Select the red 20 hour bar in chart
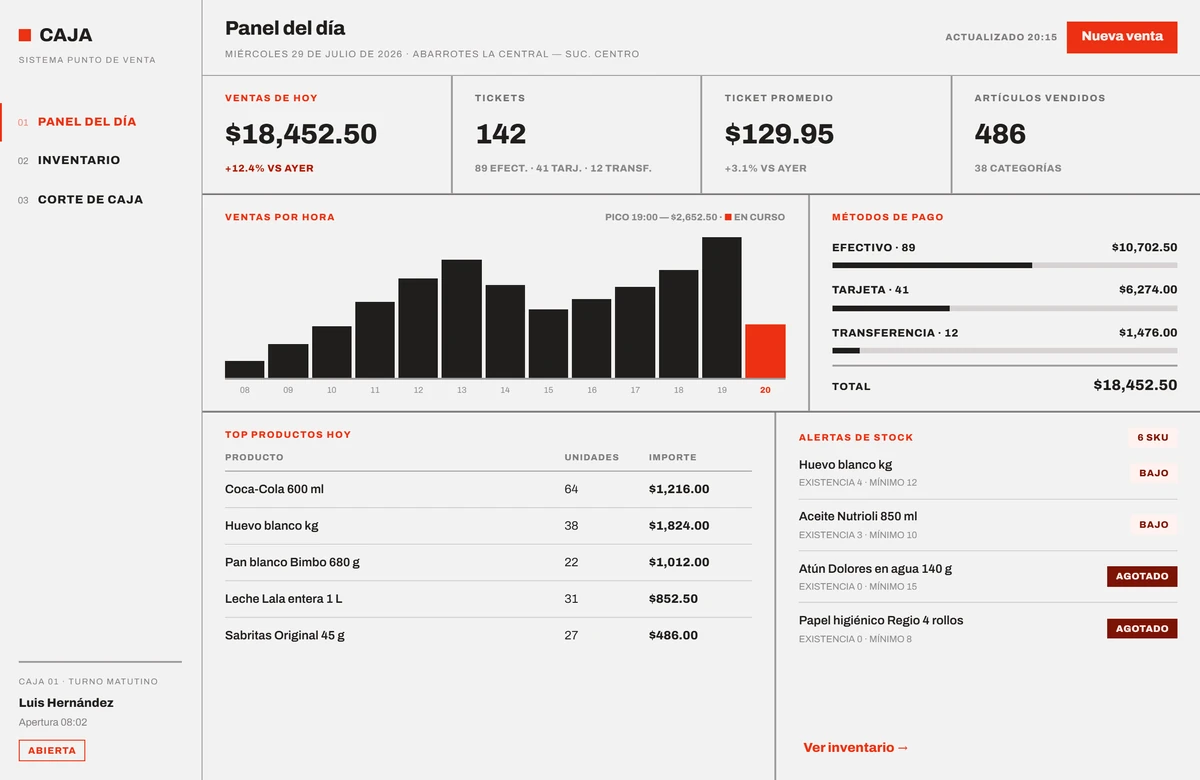 tap(765, 351)
